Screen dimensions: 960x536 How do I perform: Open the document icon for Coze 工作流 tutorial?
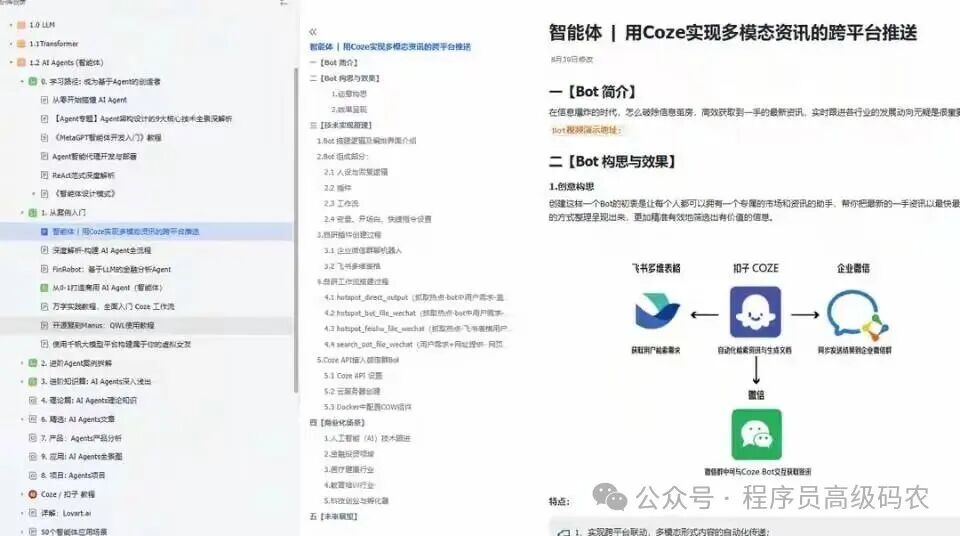44,306
